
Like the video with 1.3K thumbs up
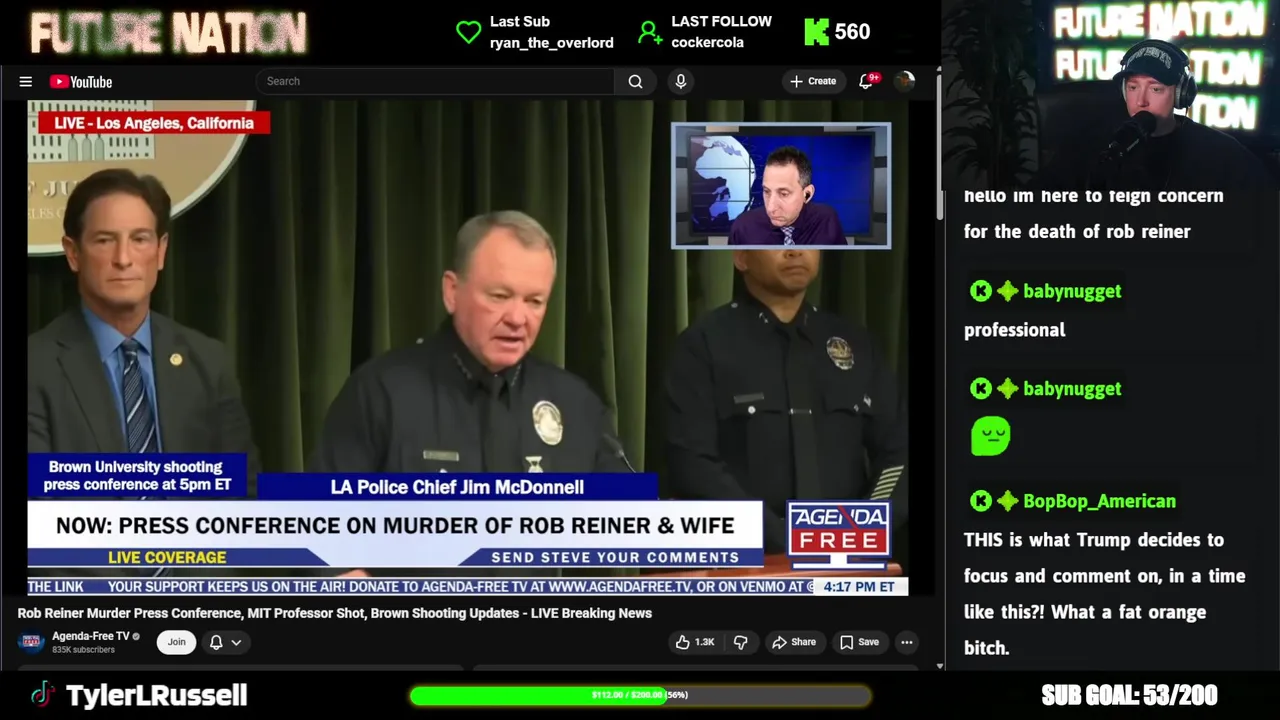tap(695, 642)
